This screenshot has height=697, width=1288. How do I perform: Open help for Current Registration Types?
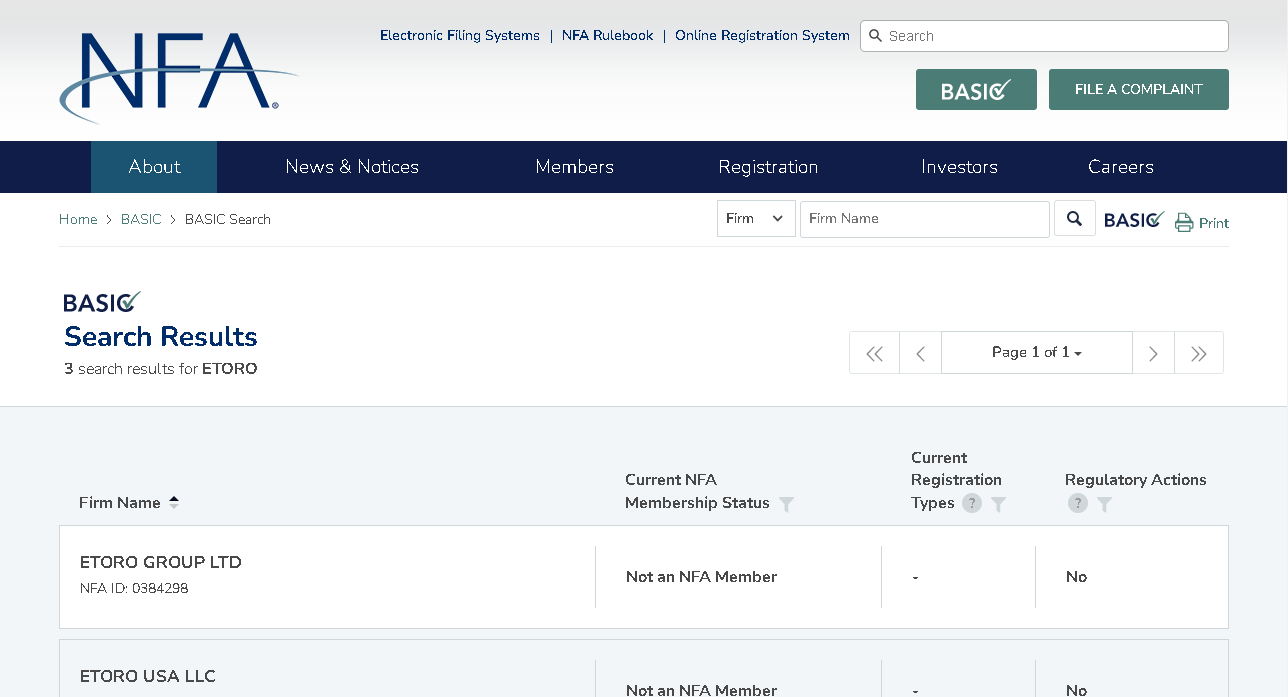point(972,503)
